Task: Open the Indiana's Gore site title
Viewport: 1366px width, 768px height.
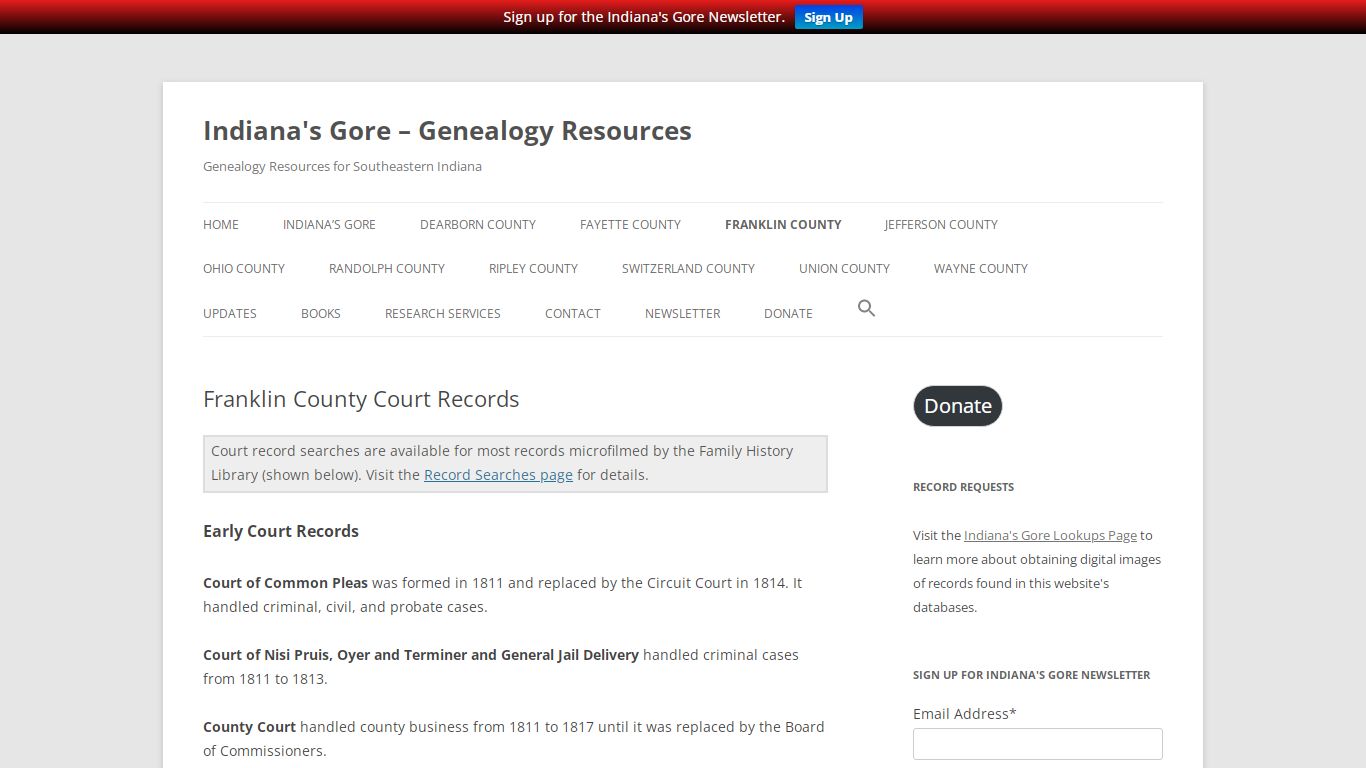Action: coord(447,131)
